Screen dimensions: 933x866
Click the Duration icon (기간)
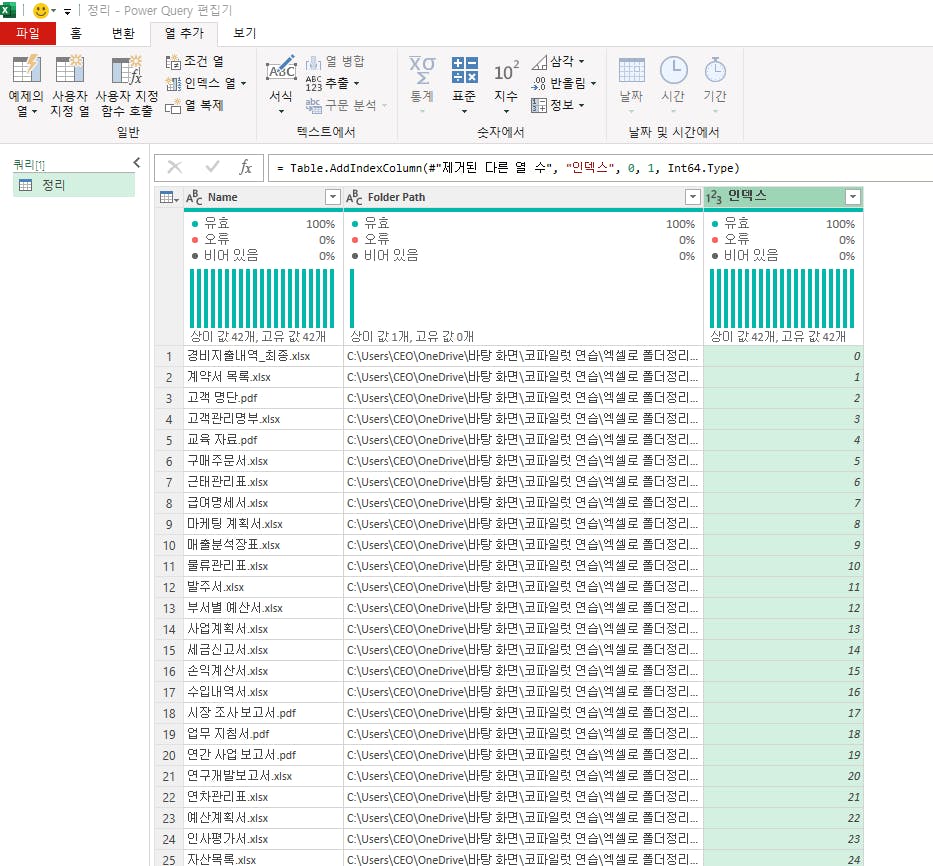pyautogui.click(x=715, y=70)
